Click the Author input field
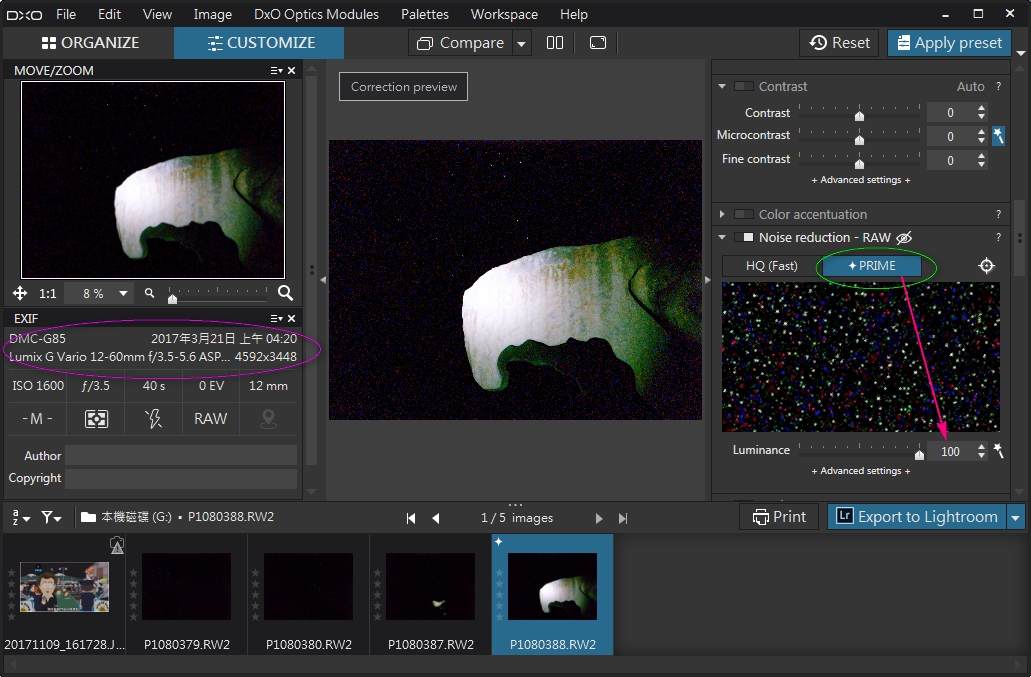 tap(181, 455)
